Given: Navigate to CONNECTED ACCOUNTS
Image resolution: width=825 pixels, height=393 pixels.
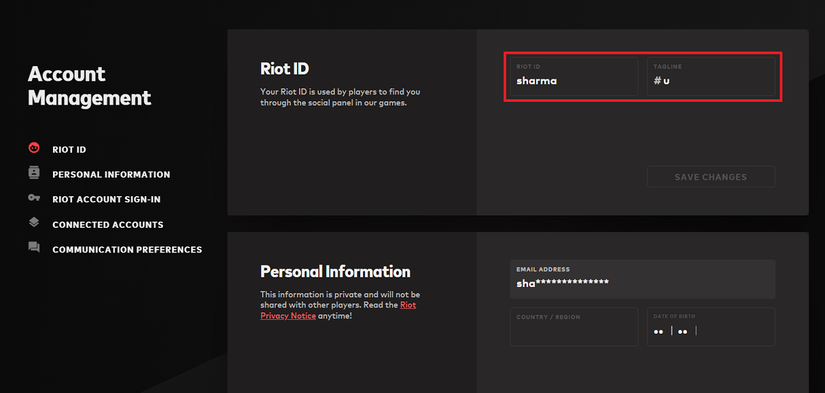Looking at the screenshot, I should 108,225.
